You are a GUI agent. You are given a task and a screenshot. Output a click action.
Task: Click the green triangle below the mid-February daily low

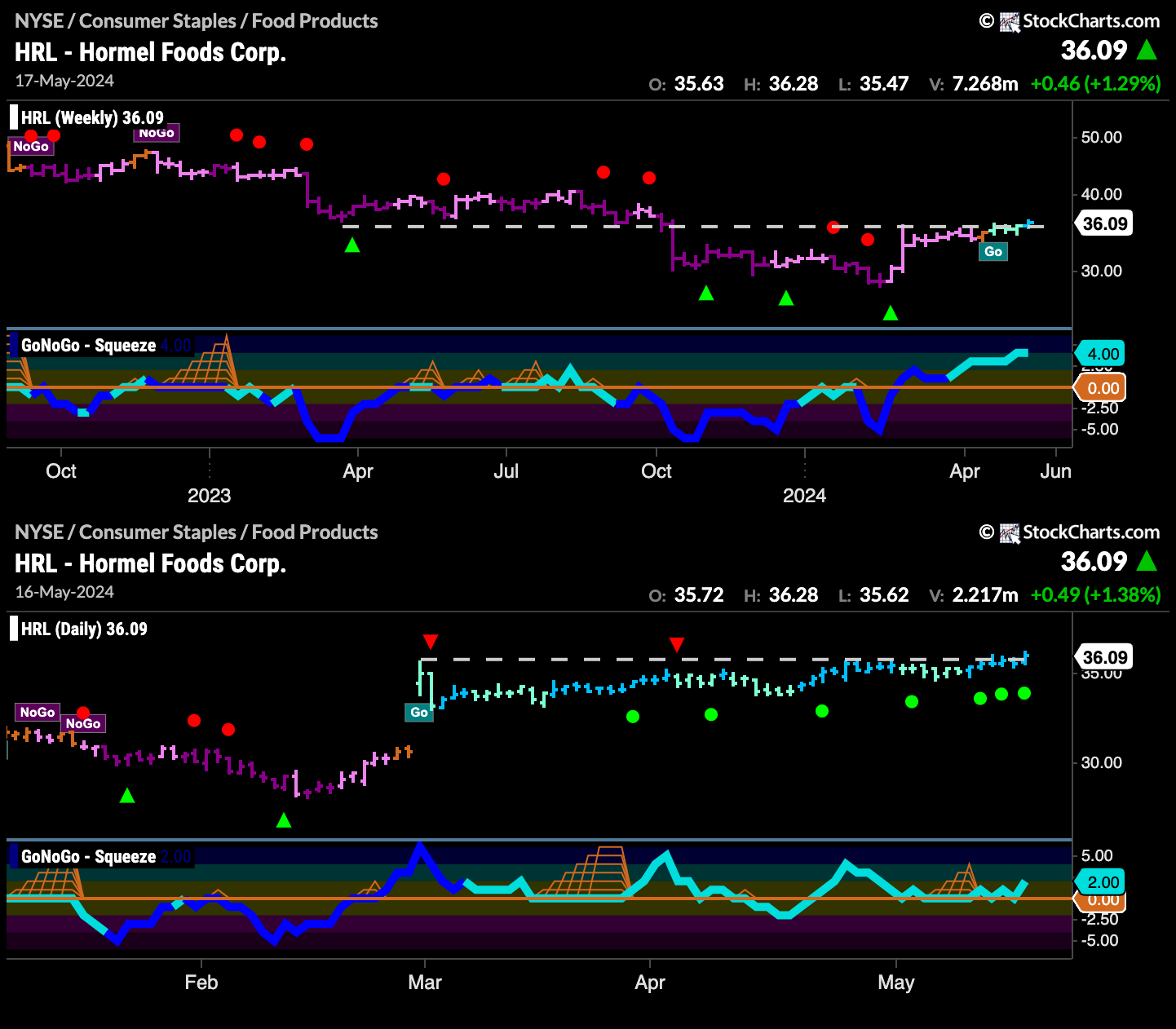pos(284,820)
